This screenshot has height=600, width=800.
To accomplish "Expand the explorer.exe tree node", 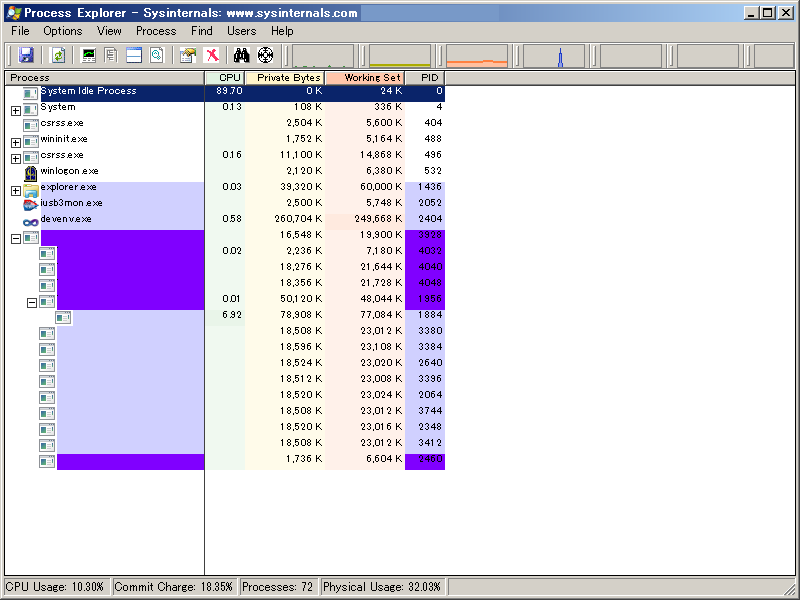I will (16, 191).
